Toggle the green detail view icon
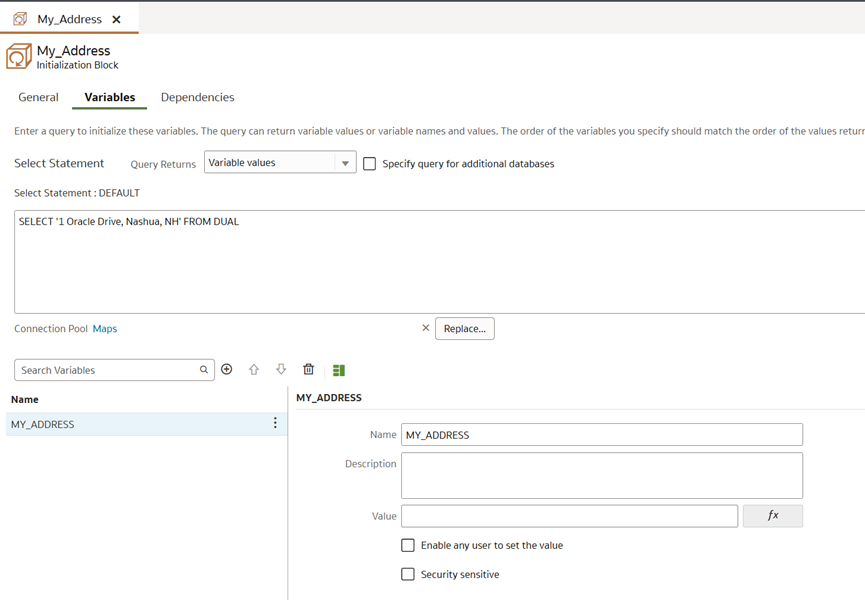The image size is (865, 600). 338,369
